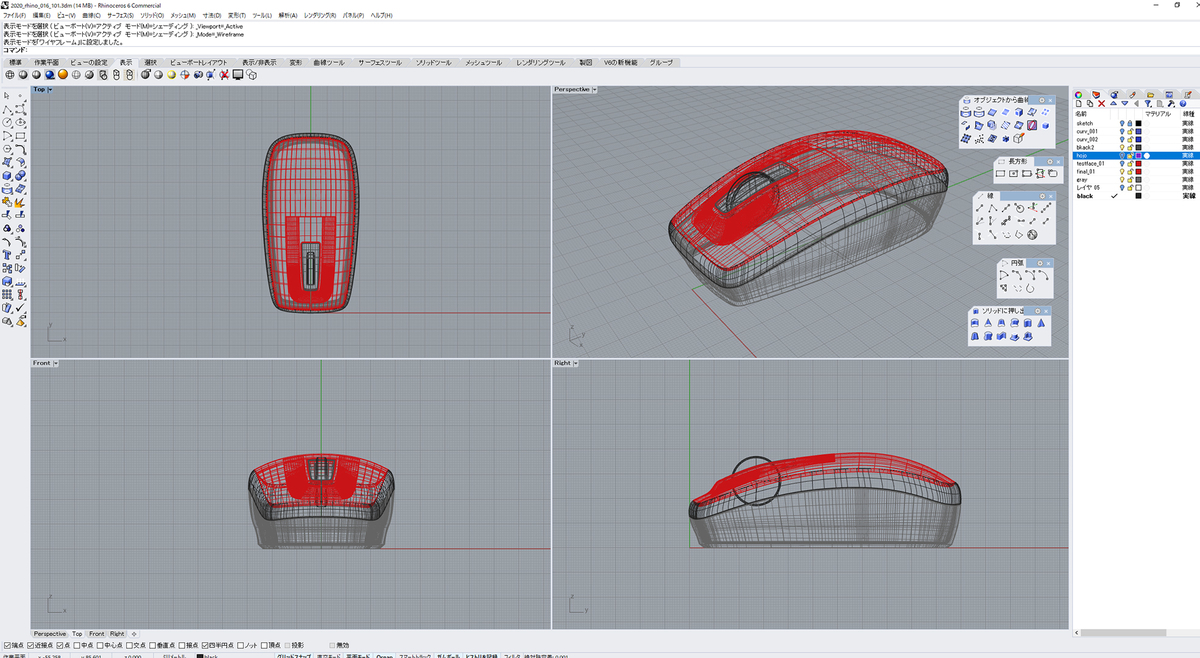Click the グリッドスナップ status bar button
Viewport: 1200px width, 658px height.
point(293,656)
